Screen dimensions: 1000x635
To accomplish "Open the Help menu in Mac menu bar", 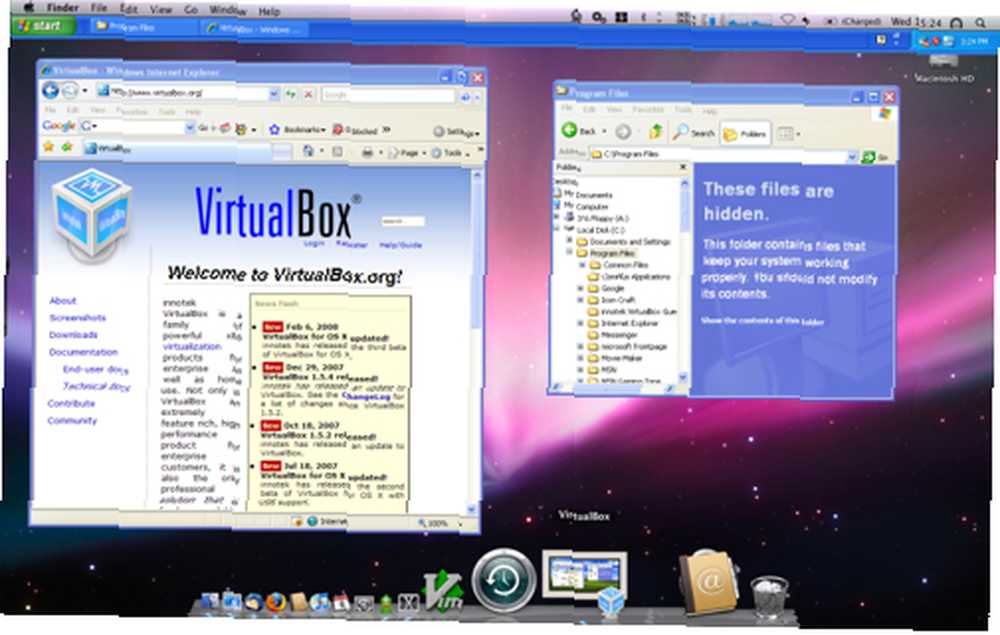I will pyautogui.click(x=269, y=11).
